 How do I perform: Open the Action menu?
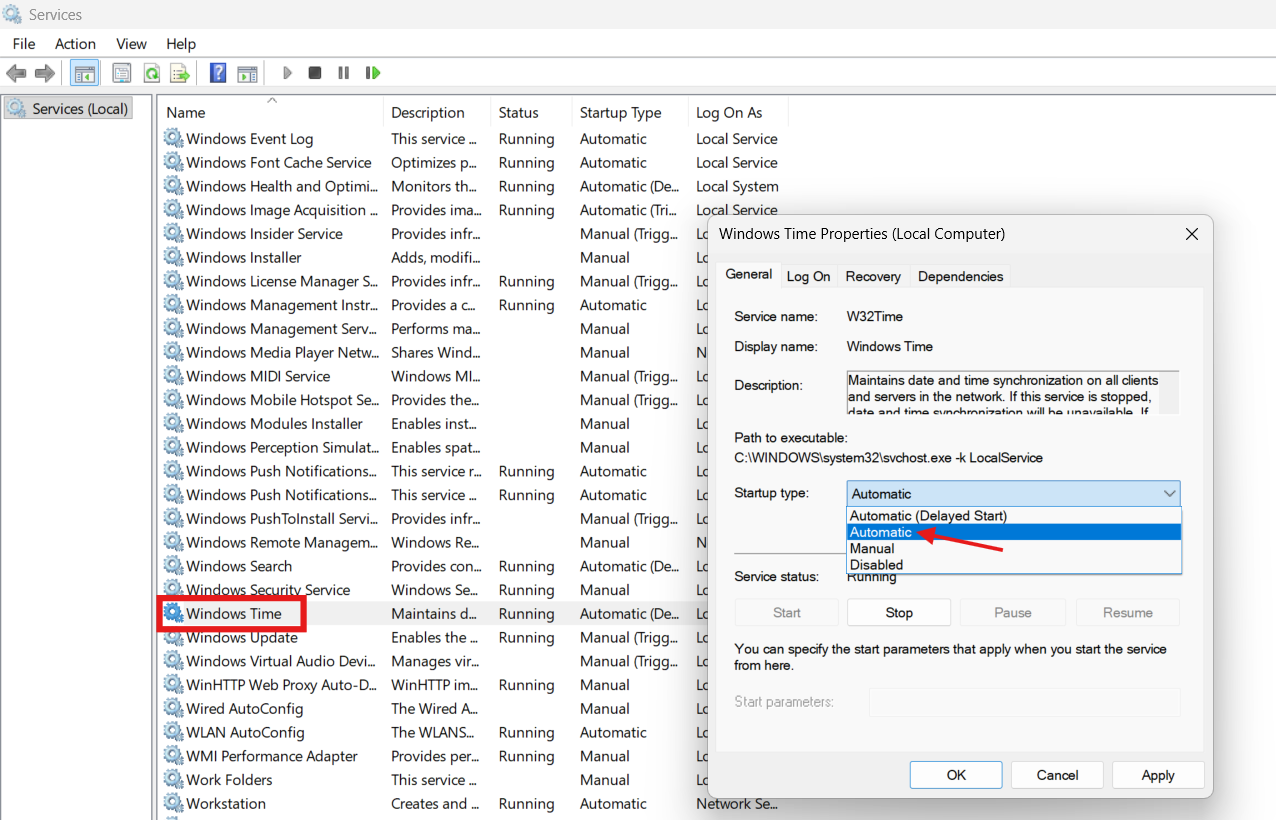[75, 44]
